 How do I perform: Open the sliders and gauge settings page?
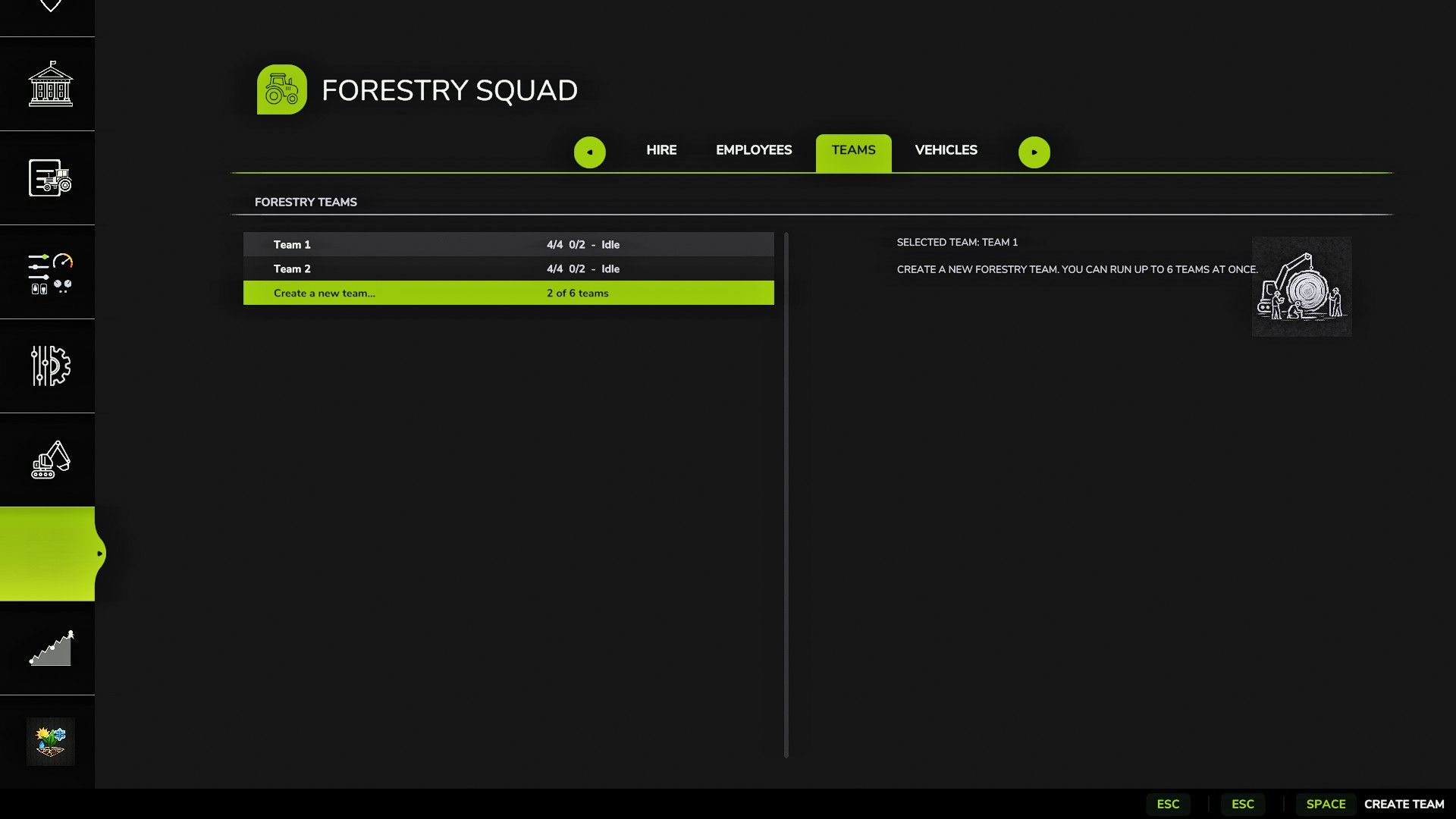(50, 273)
